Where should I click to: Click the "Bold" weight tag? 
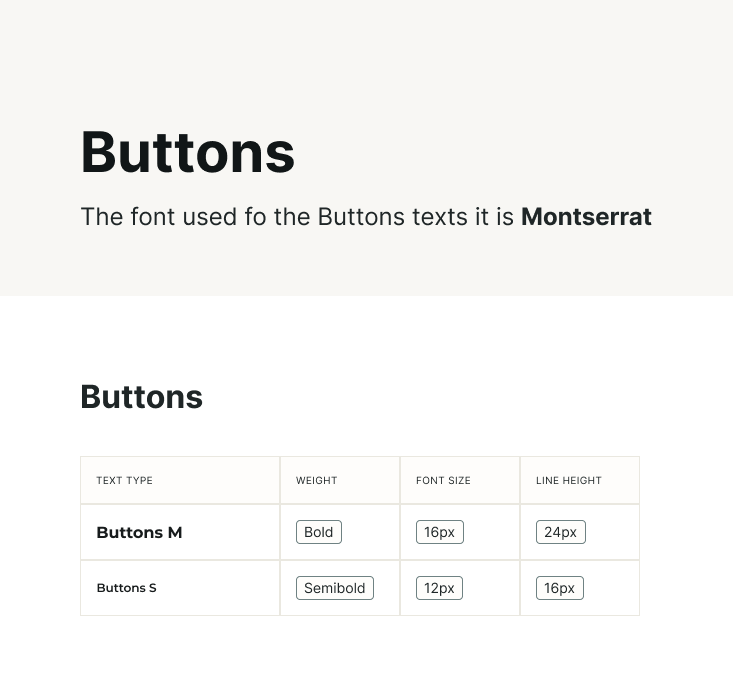click(x=319, y=532)
